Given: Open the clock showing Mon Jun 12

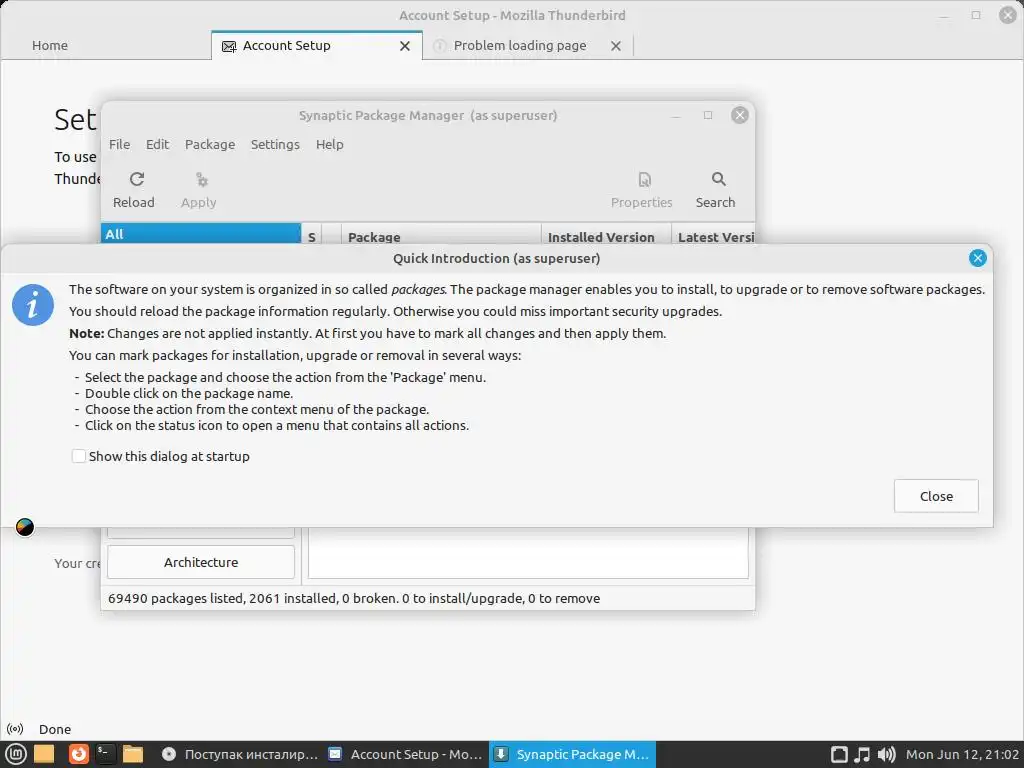Looking at the screenshot, I should (x=962, y=754).
